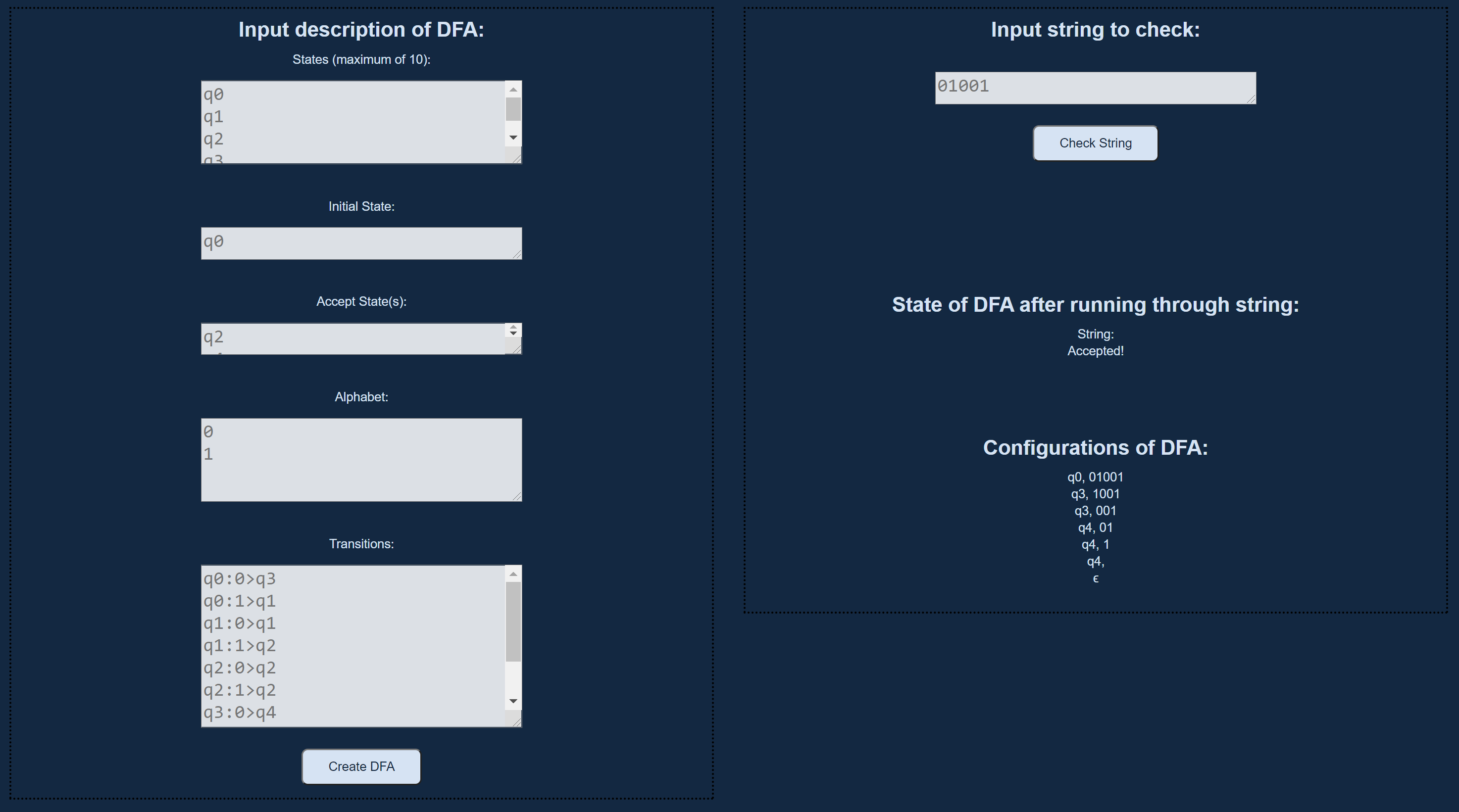
Task: Click transition line q1:1>q2
Action: point(240,646)
